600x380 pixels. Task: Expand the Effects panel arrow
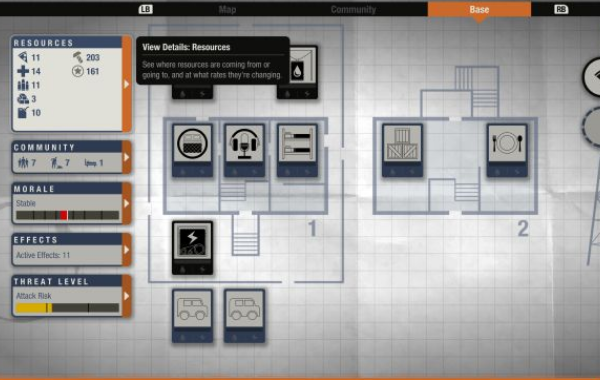pyautogui.click(x=127, y=250)
